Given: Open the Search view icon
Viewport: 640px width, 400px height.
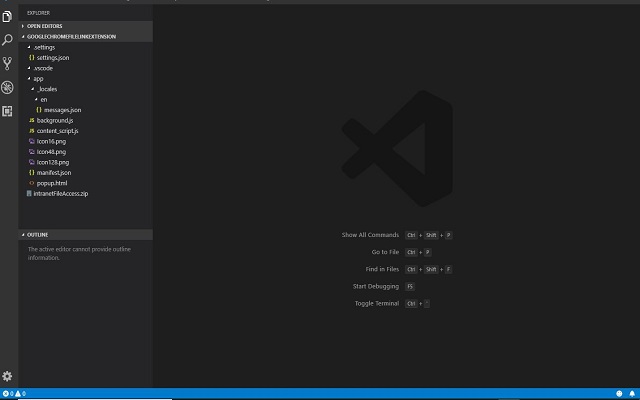Looking at the screenshot, I should click(x=7, y=40).
